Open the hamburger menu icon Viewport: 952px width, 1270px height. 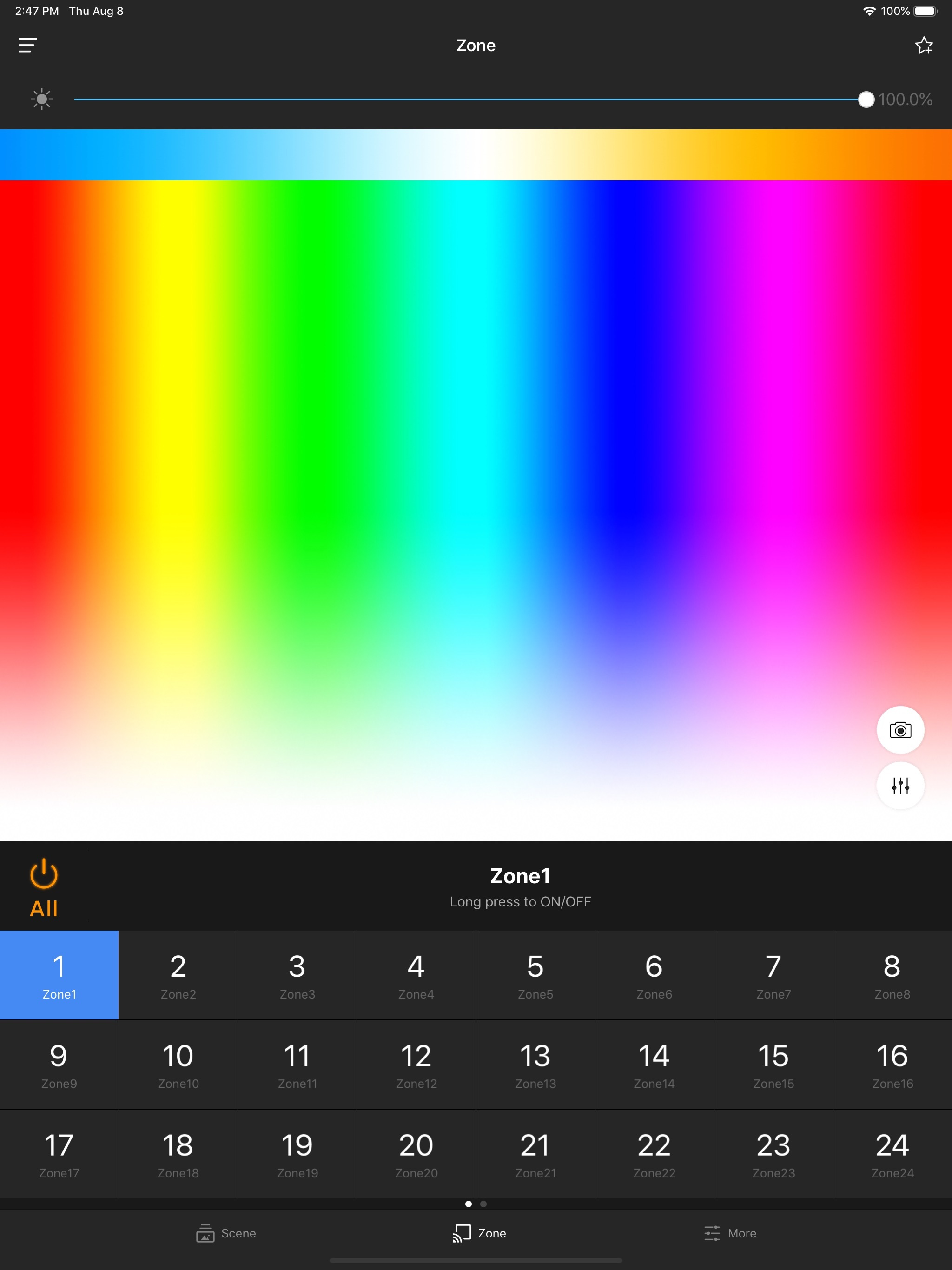[27, 46]
